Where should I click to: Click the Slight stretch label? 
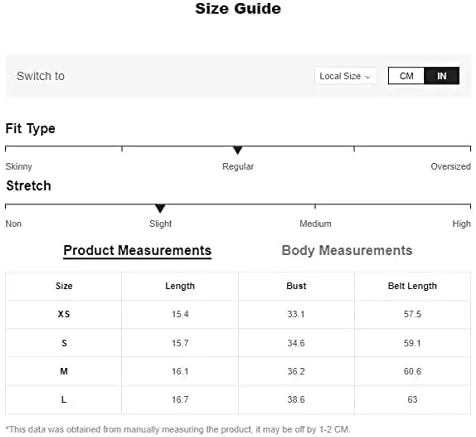pyautogui.click(x=160, y=224)
